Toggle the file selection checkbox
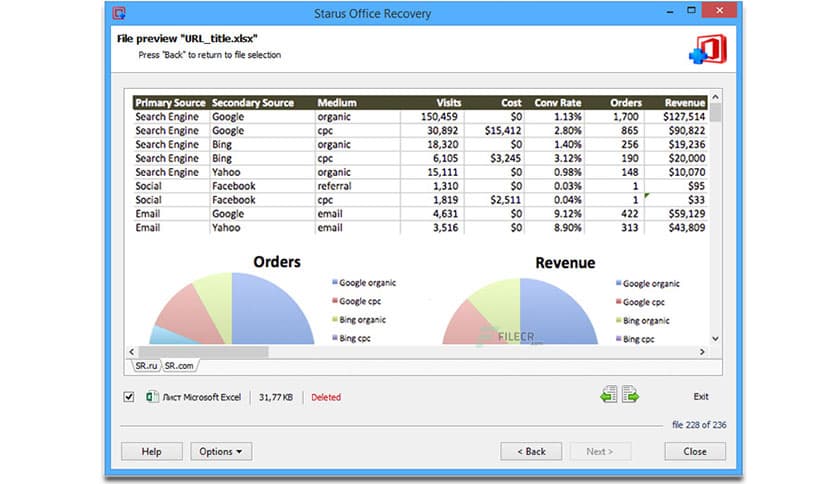836x484 pixels. point(128,397)
